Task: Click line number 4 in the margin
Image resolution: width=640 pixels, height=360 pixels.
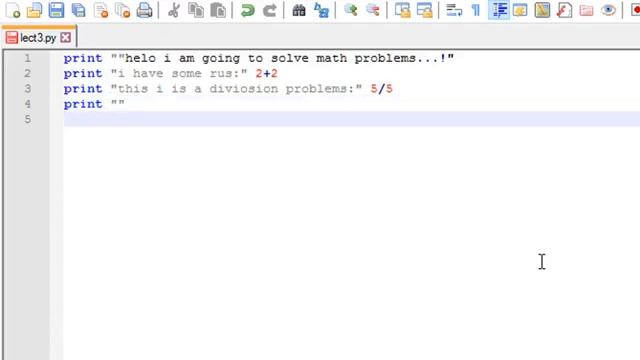Action: click(27, 104)
